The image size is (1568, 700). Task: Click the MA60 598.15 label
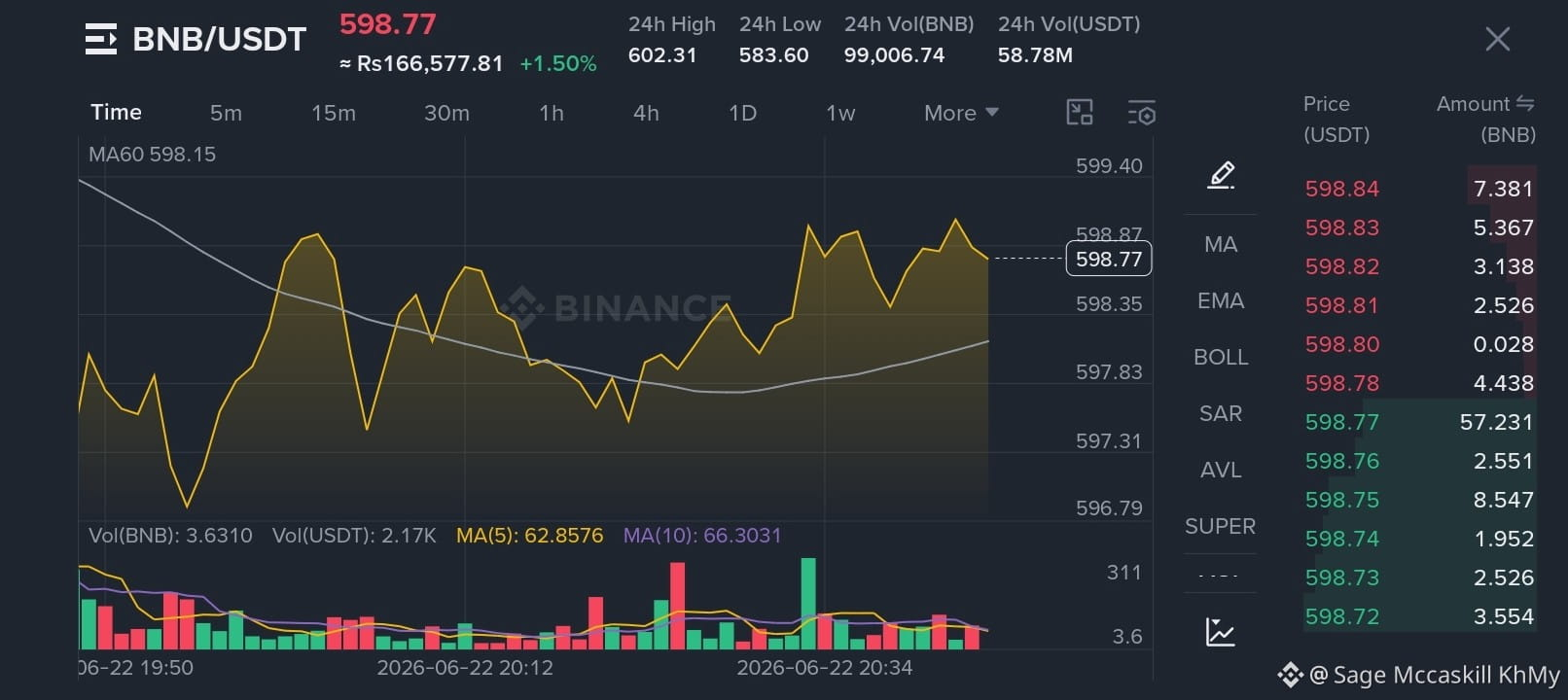[152, 154]
